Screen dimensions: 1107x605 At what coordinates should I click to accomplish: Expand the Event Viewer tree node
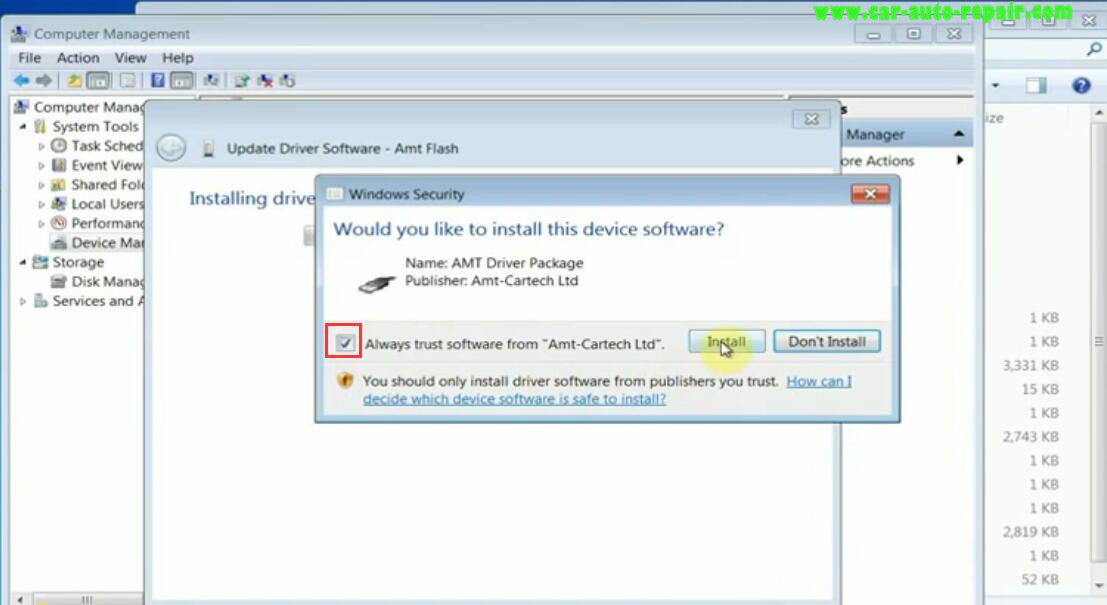coord(41,165)
